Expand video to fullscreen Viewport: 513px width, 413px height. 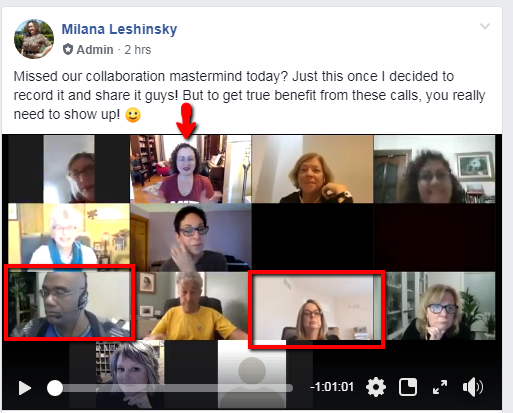(x=440, y=387)
